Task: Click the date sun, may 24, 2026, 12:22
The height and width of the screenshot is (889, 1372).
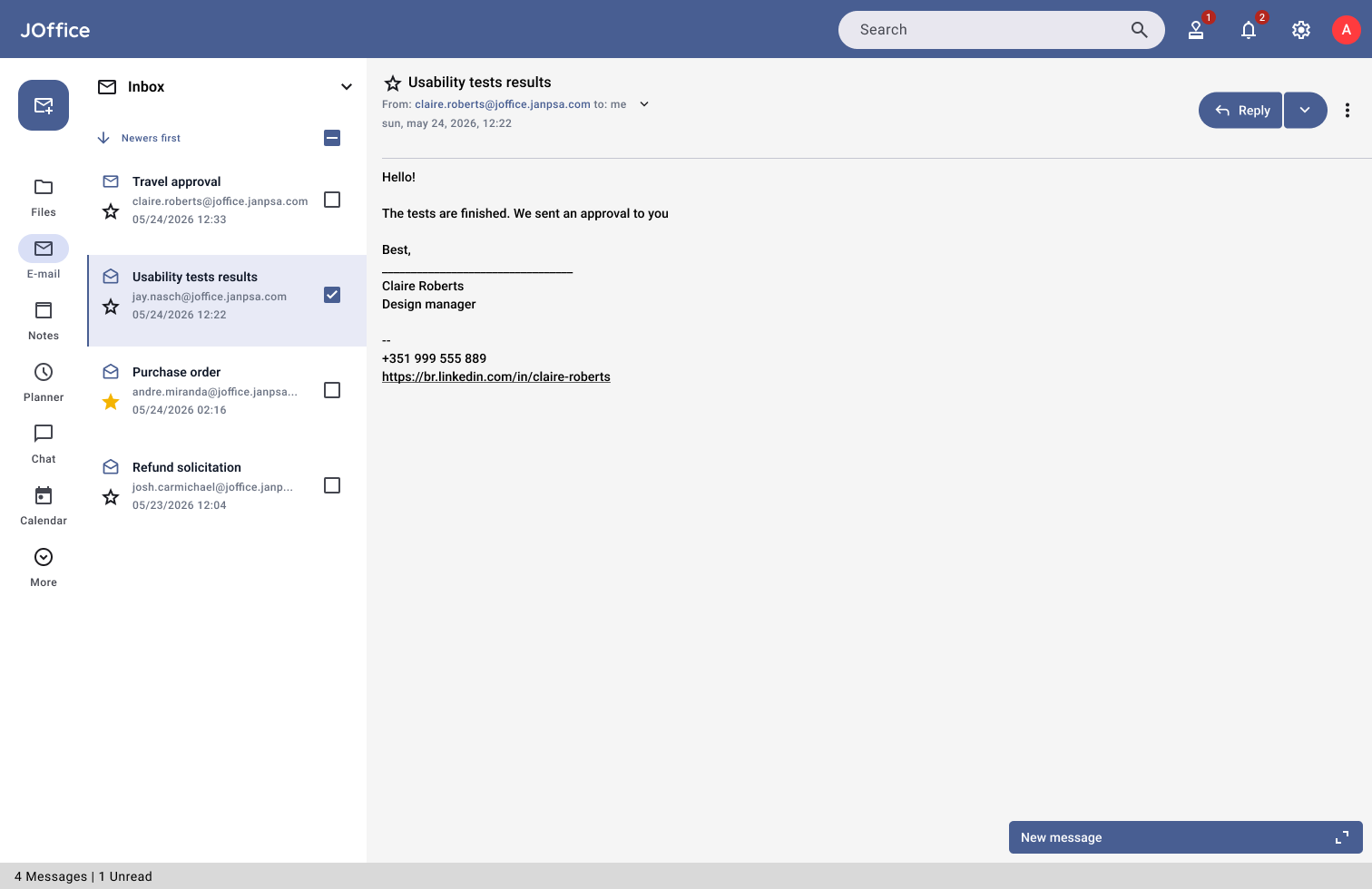Action: [x=446, y=123]
